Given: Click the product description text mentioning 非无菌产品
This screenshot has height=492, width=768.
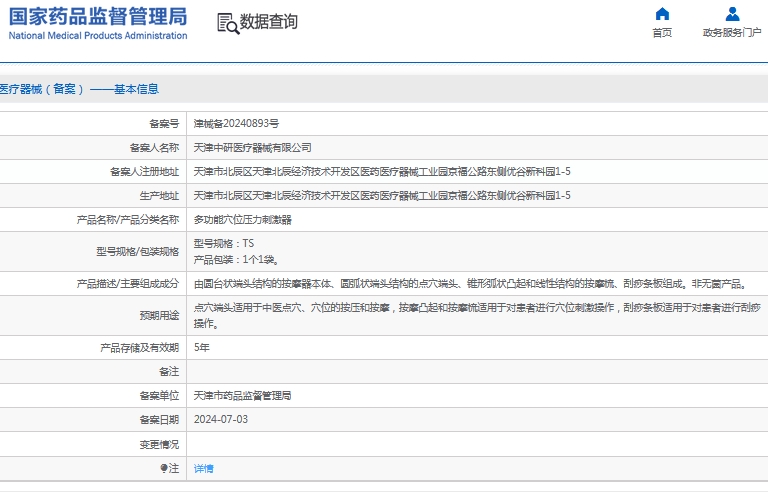Looking at the screenshot, I should click(x=471, y=284).
